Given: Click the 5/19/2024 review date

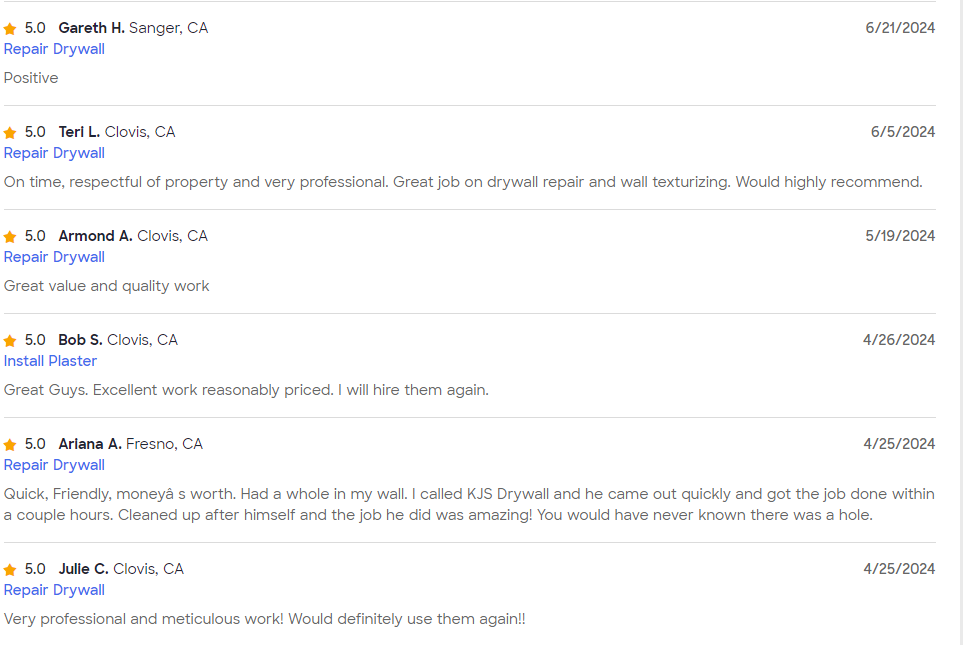Looking at the screenshot, I should pyautogui.click(x=900, y=236).
